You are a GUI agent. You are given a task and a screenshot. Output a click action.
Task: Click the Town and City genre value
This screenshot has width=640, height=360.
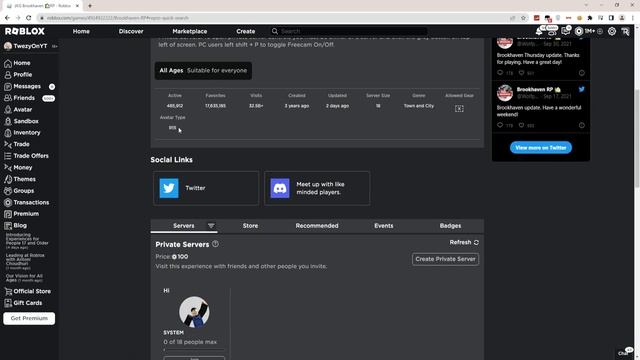(419, 106)
